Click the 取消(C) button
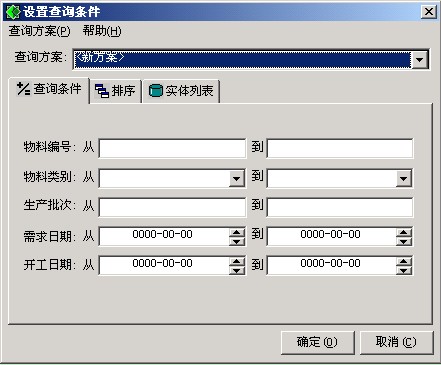 coord(396,342)
